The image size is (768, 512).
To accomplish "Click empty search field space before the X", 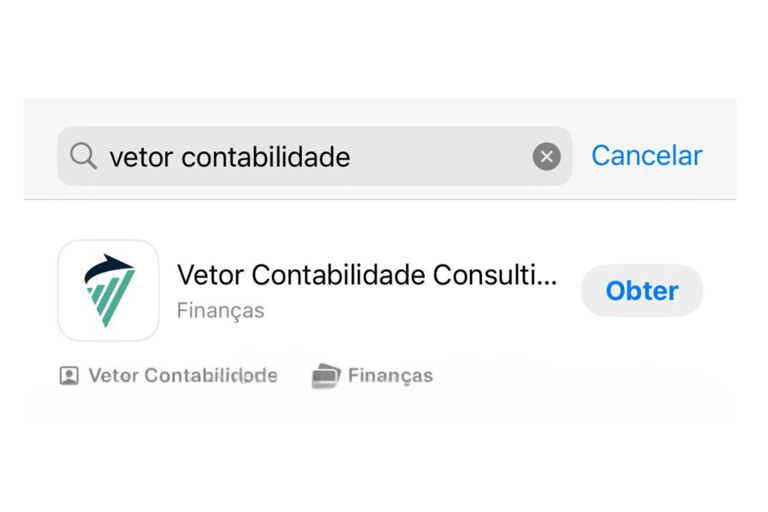I will point(441,156).
